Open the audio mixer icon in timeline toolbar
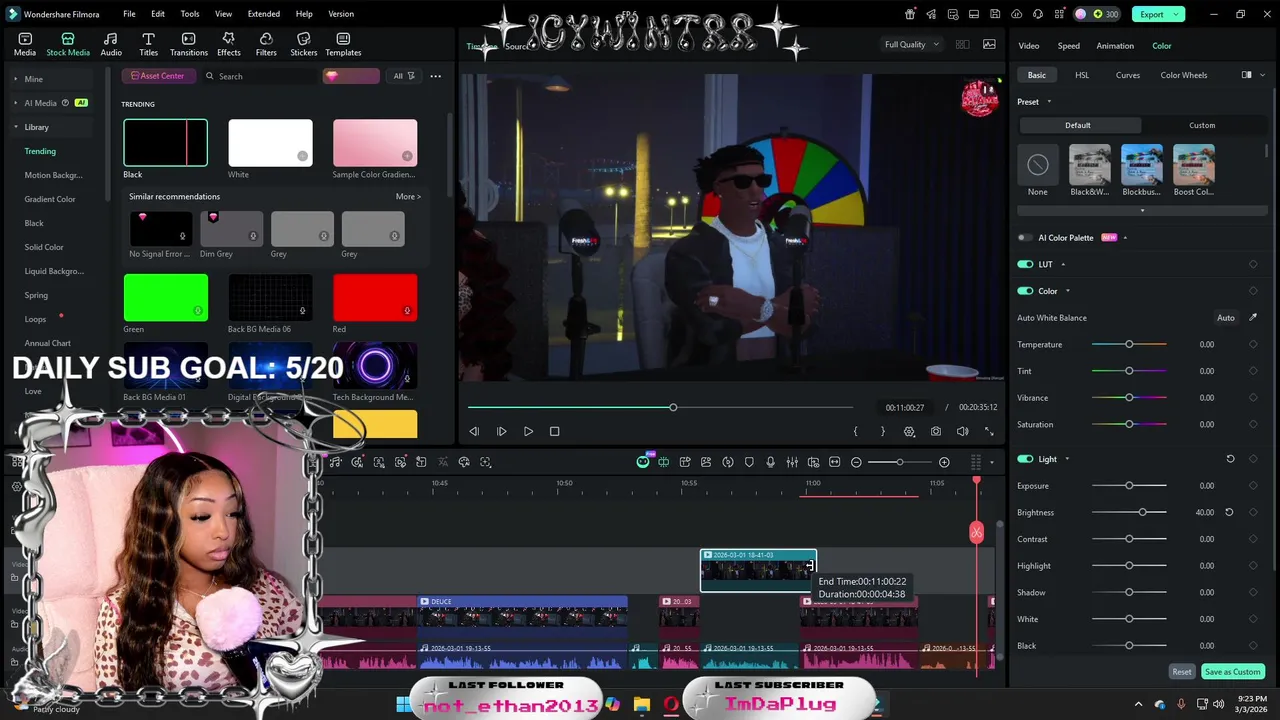The width and height of the screenshot is (1280, 720). [792, 462]
